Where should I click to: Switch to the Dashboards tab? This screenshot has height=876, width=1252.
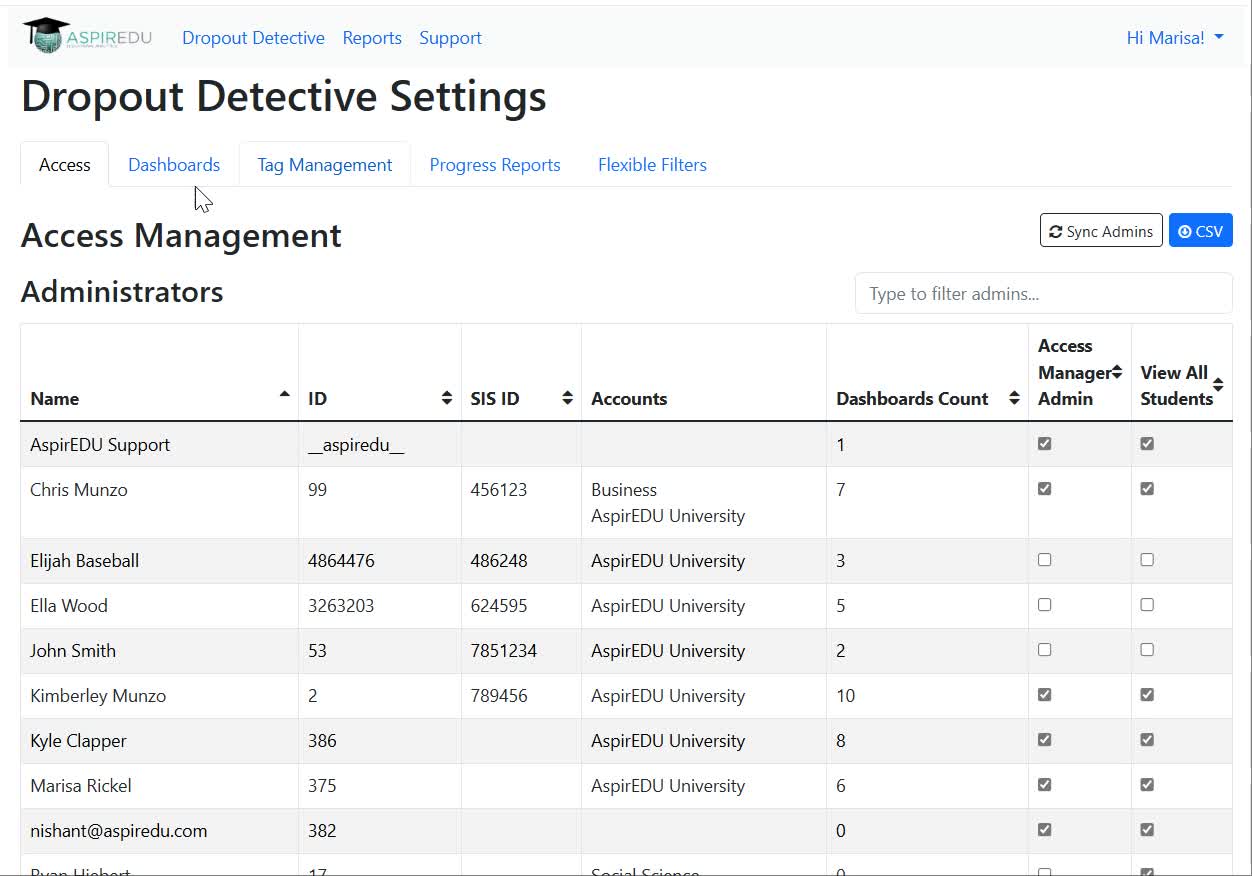(174, 165)
